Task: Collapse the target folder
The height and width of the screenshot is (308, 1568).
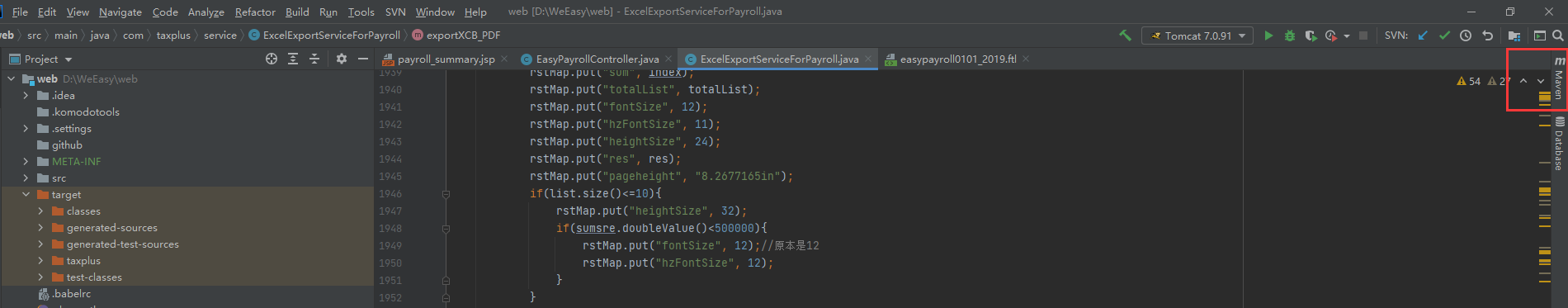Action: pos(26,194)
